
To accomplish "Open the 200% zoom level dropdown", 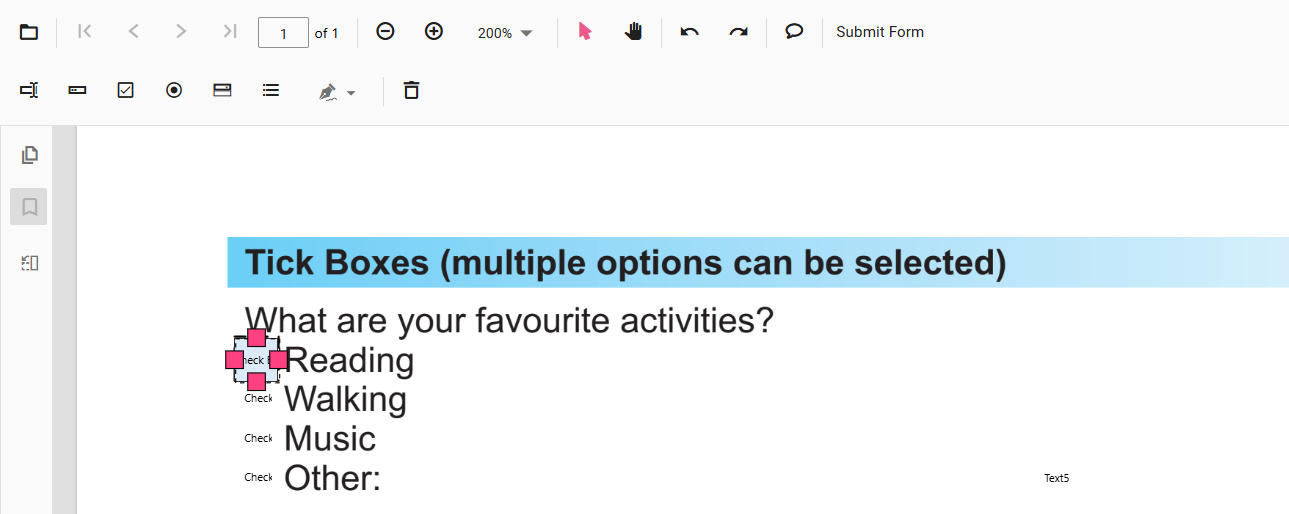I will pos(505,33).
